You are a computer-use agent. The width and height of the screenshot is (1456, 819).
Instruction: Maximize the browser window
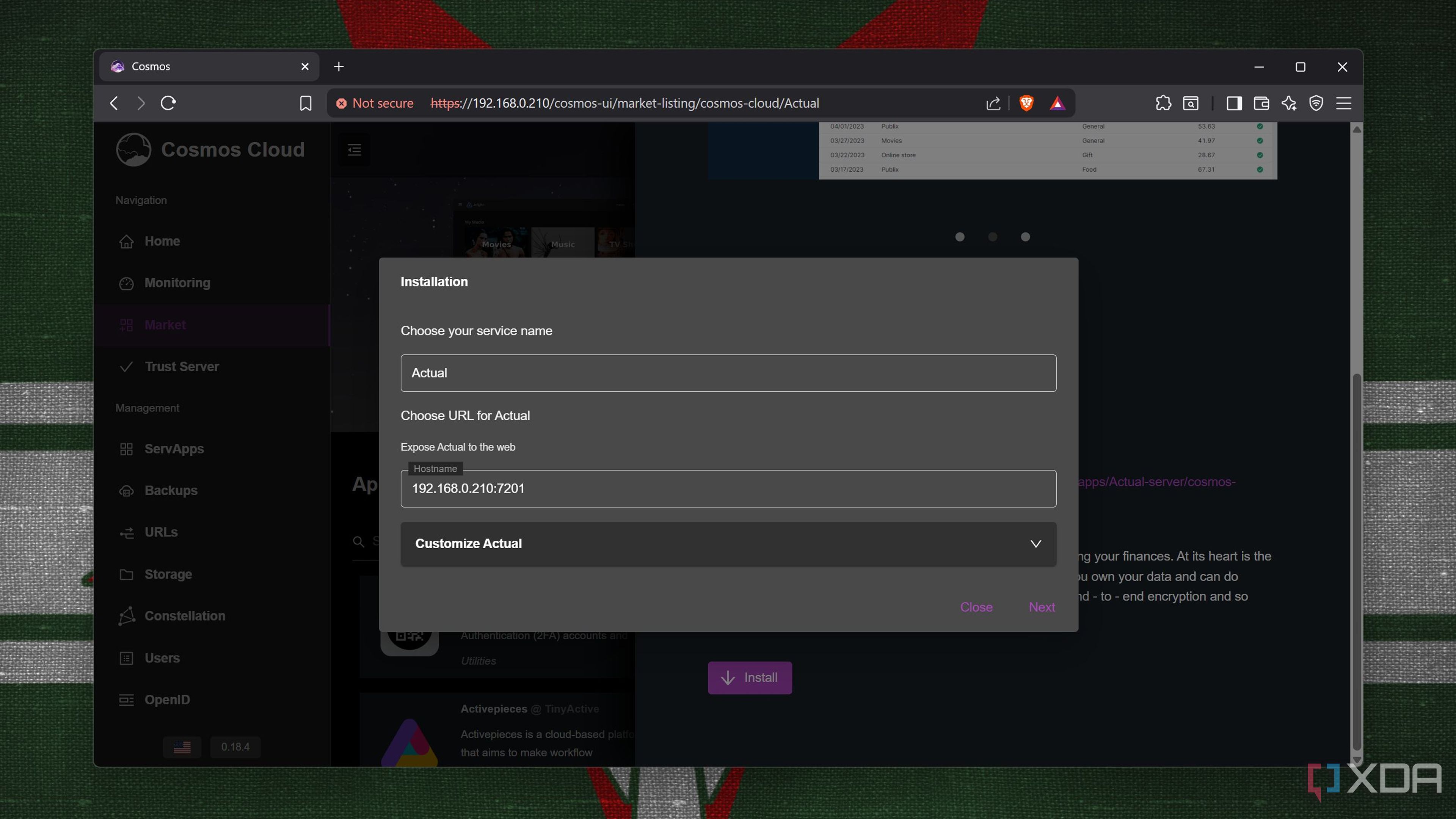coord(1301,67)
